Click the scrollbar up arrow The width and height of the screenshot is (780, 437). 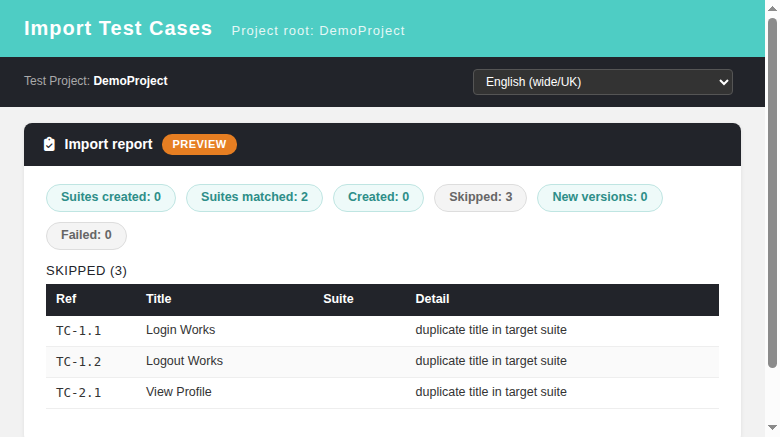[772, 8]
